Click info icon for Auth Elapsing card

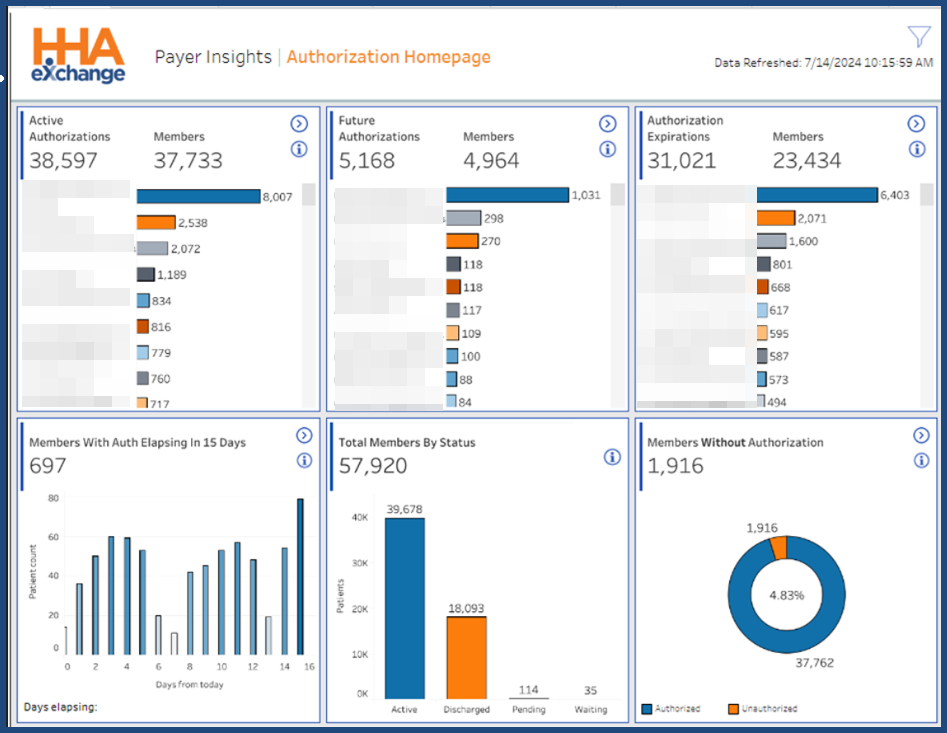tap(304, 460)
